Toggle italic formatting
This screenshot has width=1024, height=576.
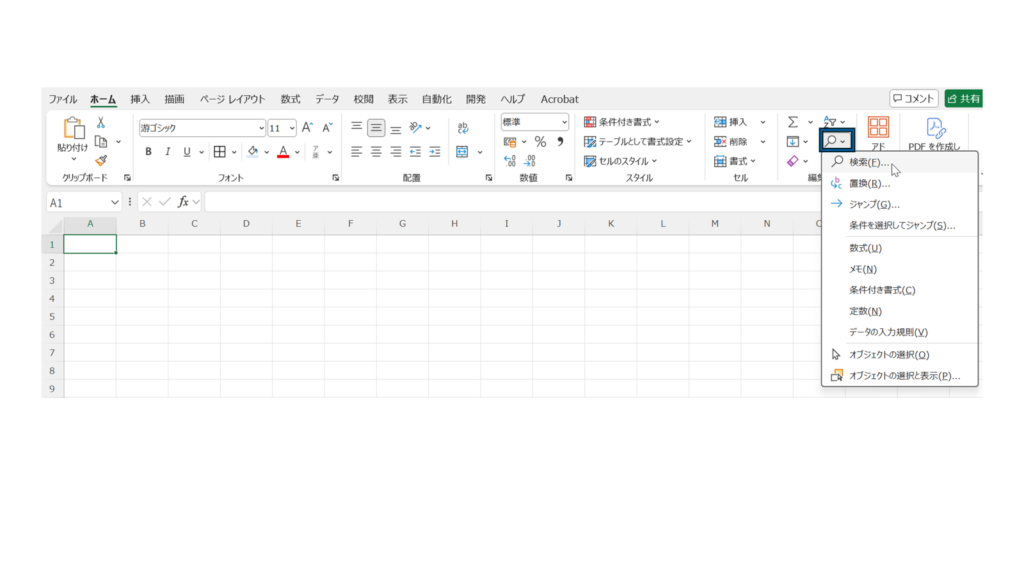[x=168, y=152]
